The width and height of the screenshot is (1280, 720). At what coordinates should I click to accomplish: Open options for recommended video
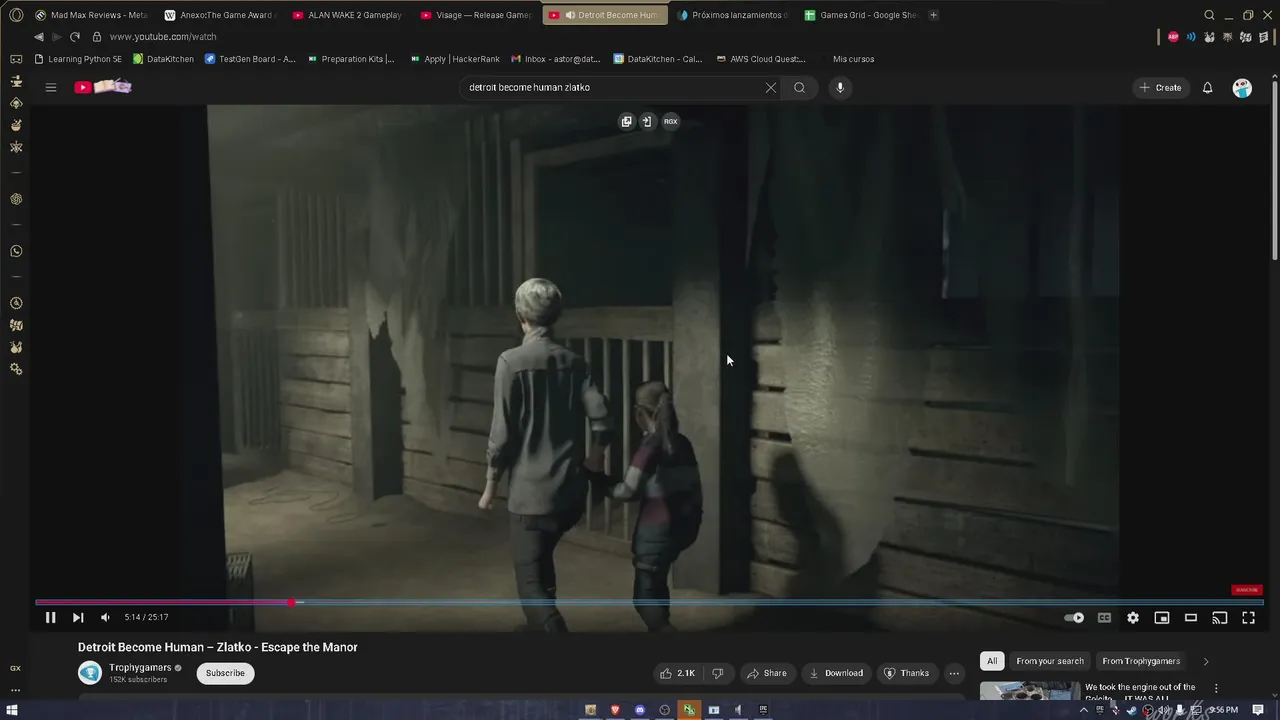1216,688
